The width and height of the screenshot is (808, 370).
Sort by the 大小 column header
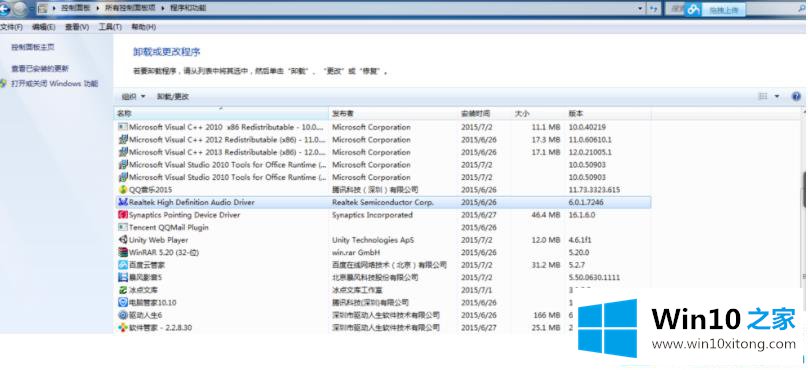(538, 113)
